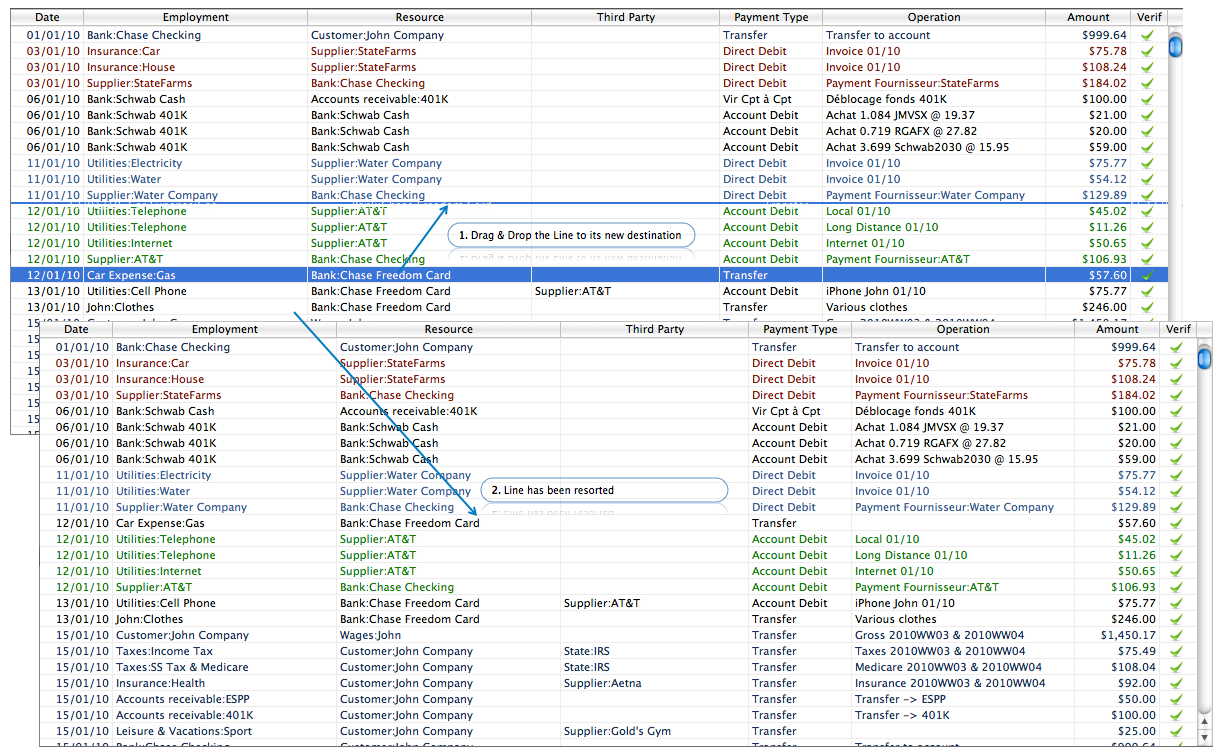This screenshot has width=1221, height=753.
Task: Click Accounts receivable:ESPP cell
Action: click(x=182, y=699)
